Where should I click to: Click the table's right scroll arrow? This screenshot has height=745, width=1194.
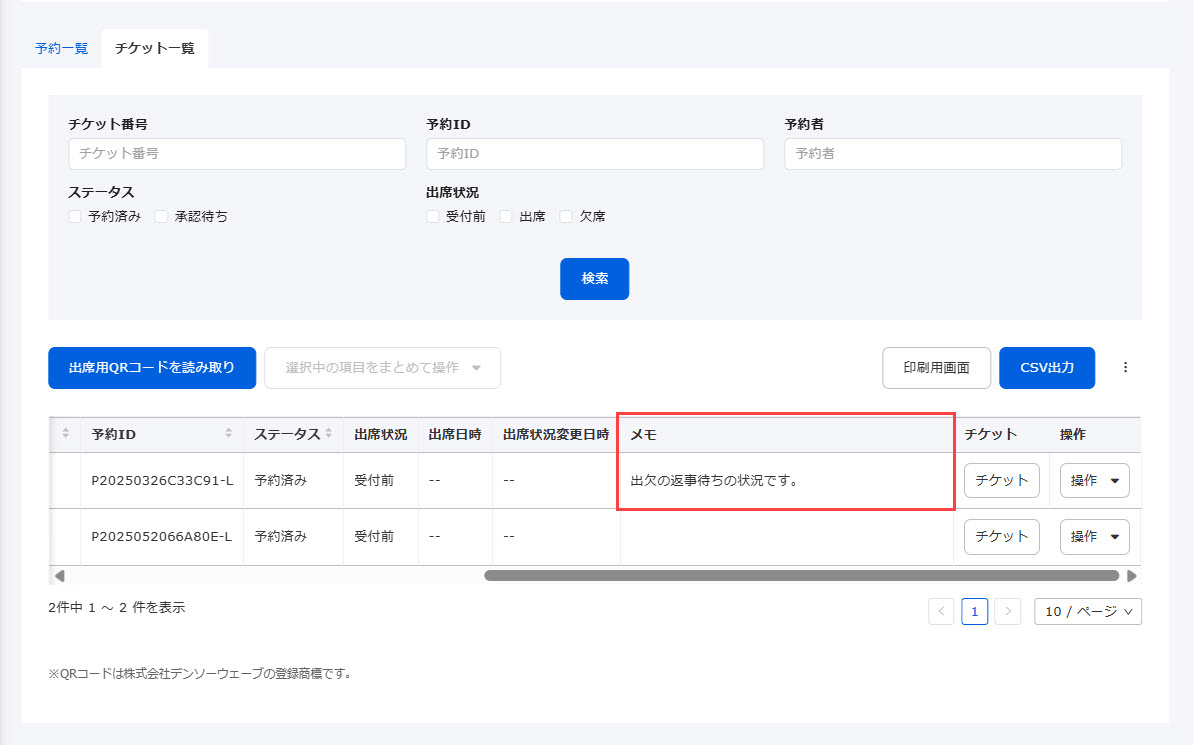pyautogui.click(x=1131, y=576)
